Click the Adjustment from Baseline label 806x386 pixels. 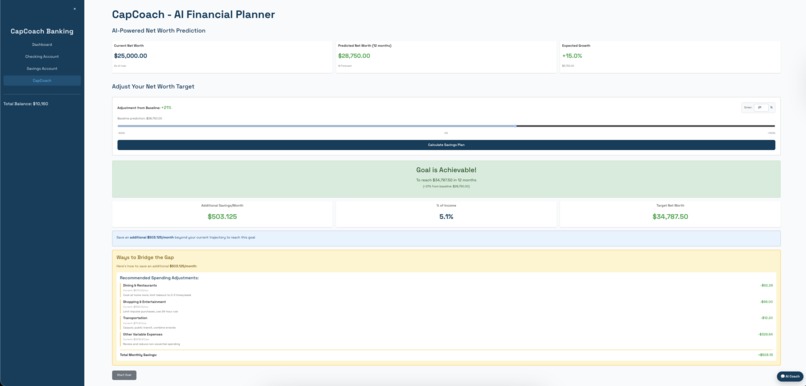click(x=139, y=108)
